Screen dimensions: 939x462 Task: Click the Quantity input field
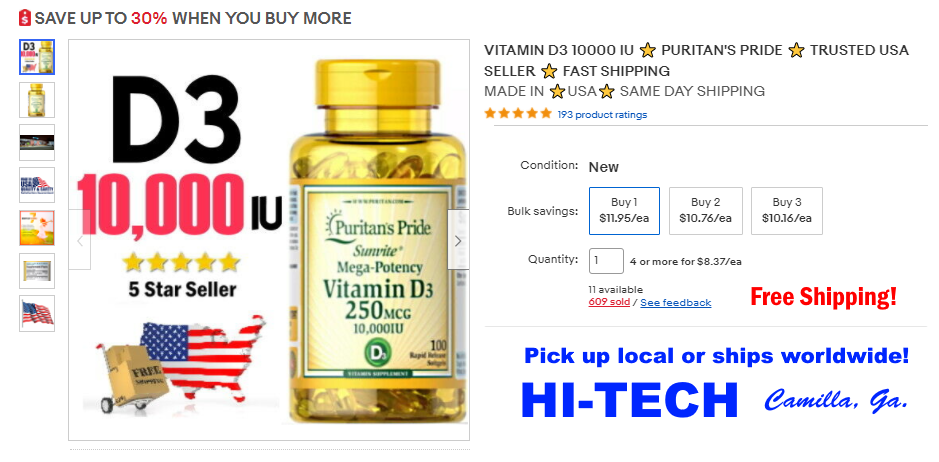tap(606, 261)
